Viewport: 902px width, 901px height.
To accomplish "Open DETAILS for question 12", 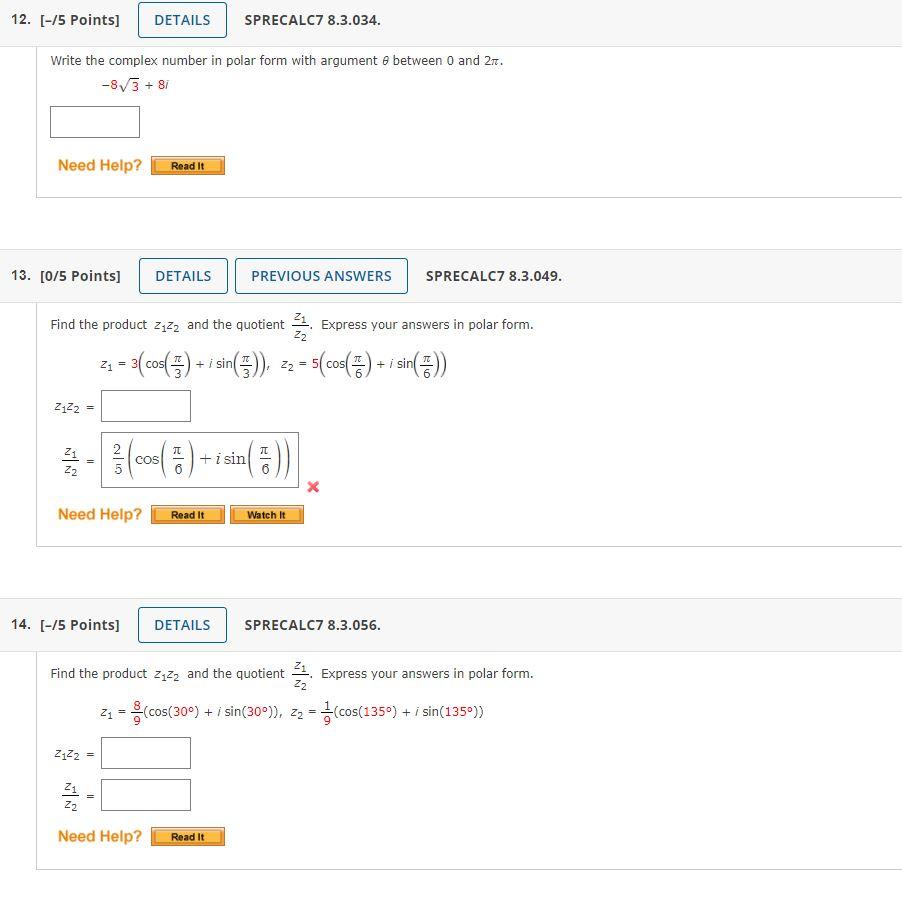I will click(x=181, y=19).
